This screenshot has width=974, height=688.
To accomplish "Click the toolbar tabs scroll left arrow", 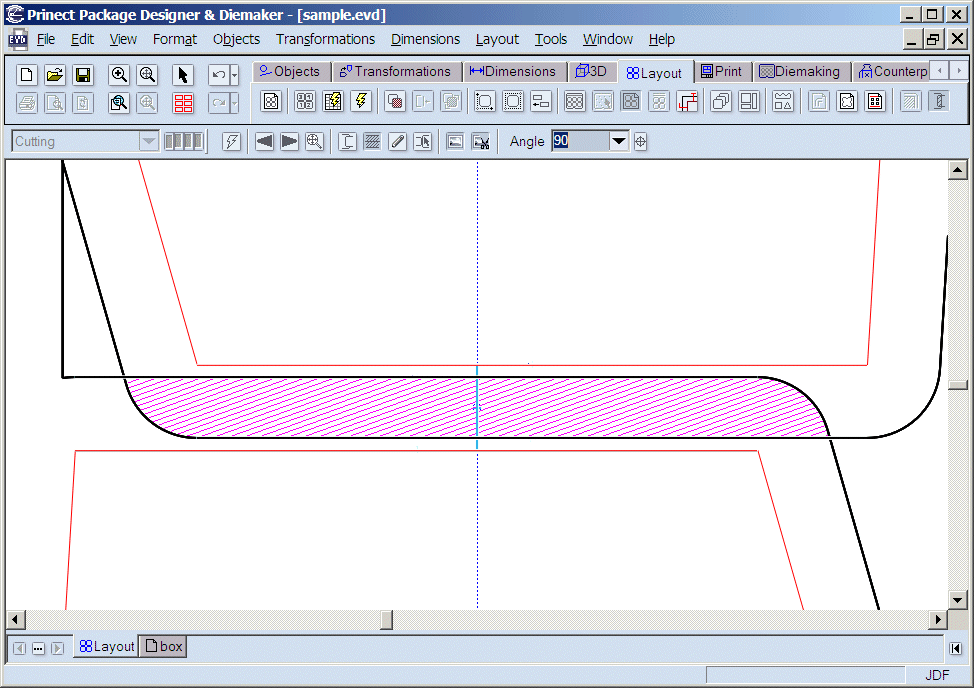I will (x=940, y=71).
